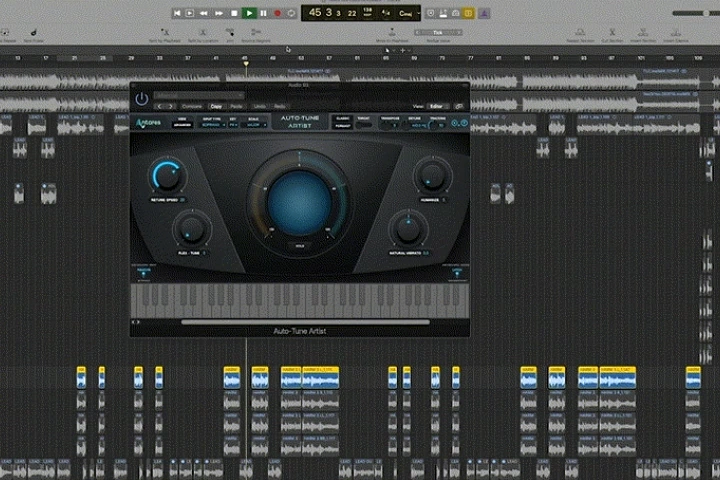The image size is (720, 480).
Task: Click the Hold button below pitch display
Action: (299, 246)
